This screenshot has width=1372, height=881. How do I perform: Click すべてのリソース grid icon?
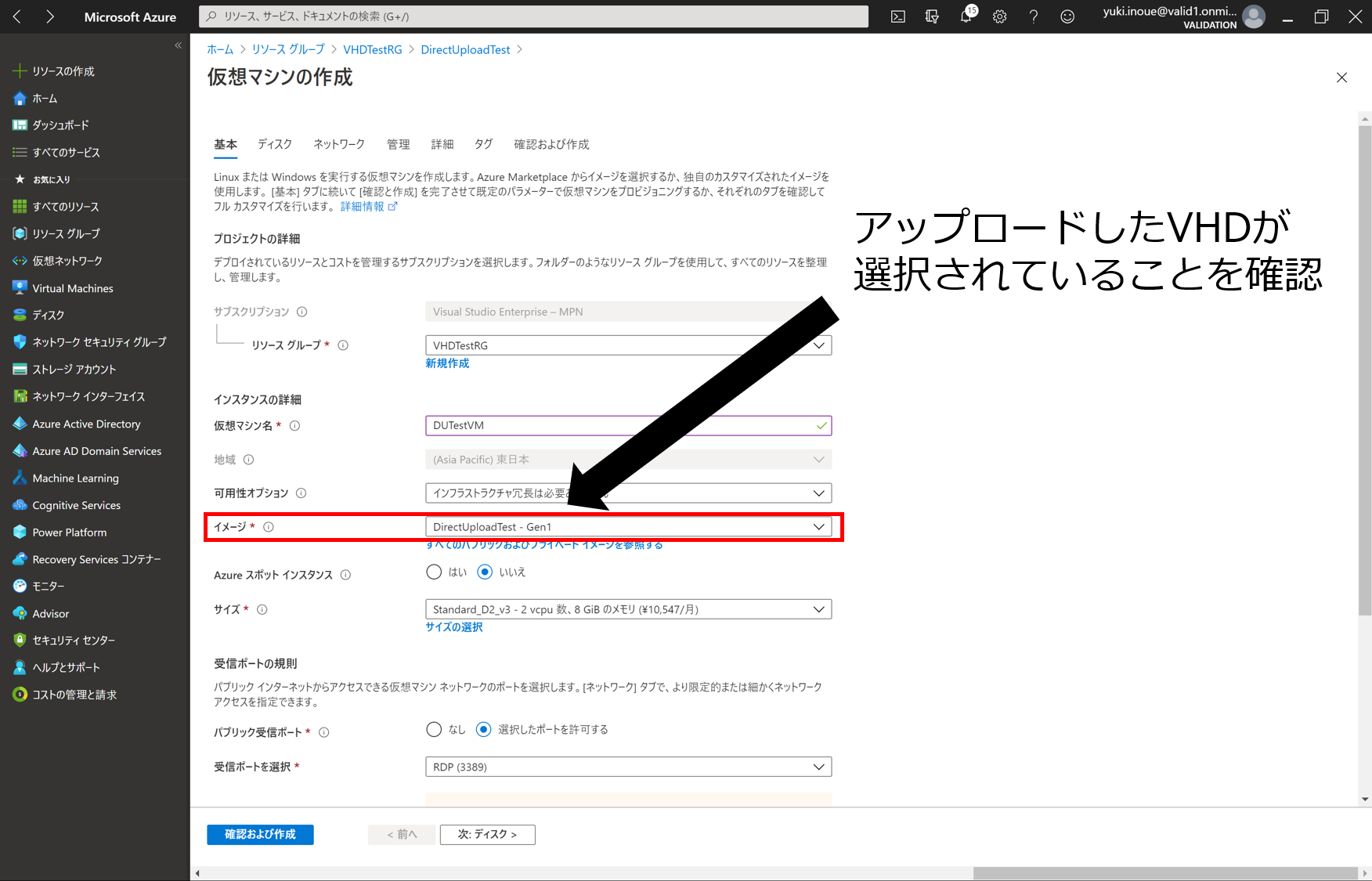tap(20, 207)
